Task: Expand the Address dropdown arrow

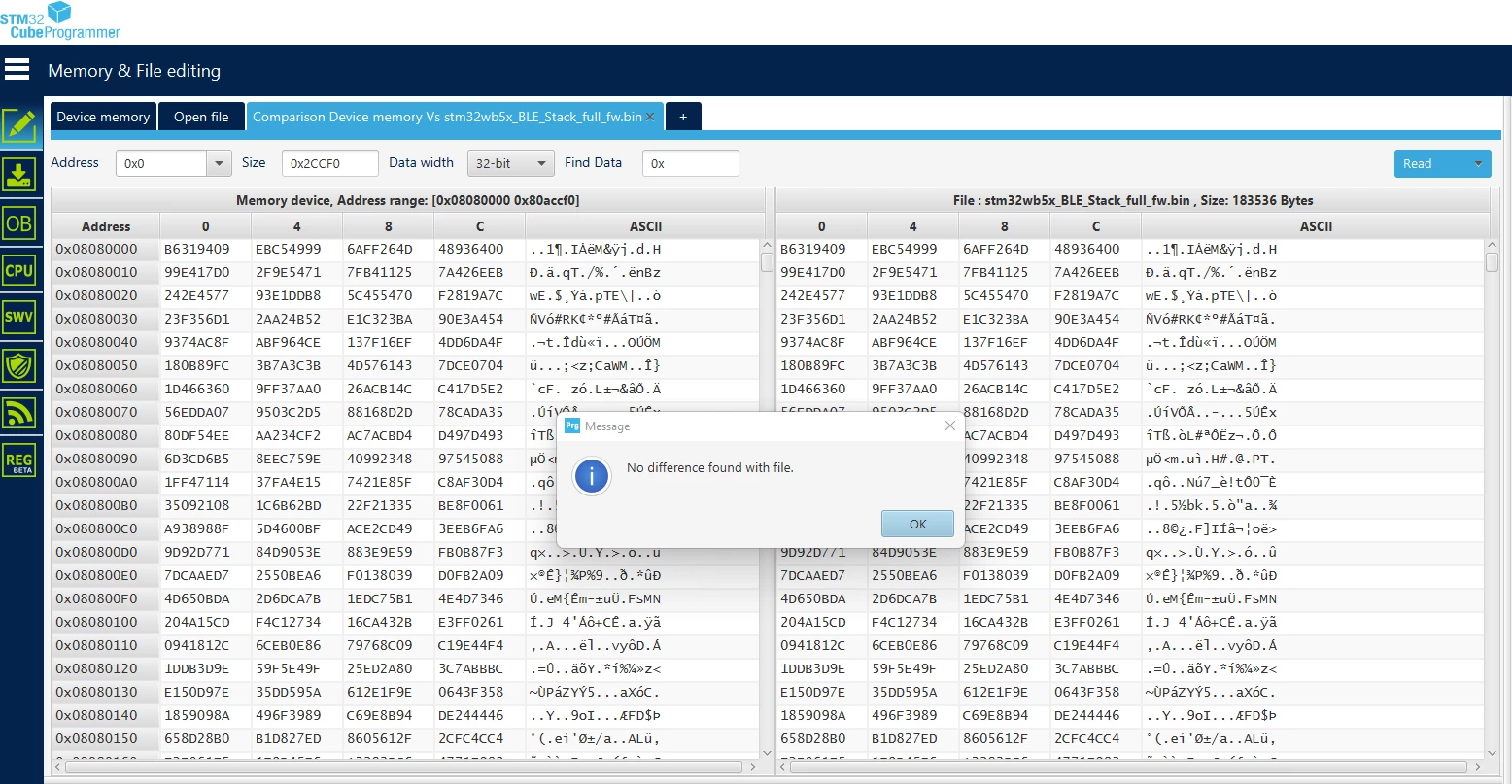Action: coord(220,163)
